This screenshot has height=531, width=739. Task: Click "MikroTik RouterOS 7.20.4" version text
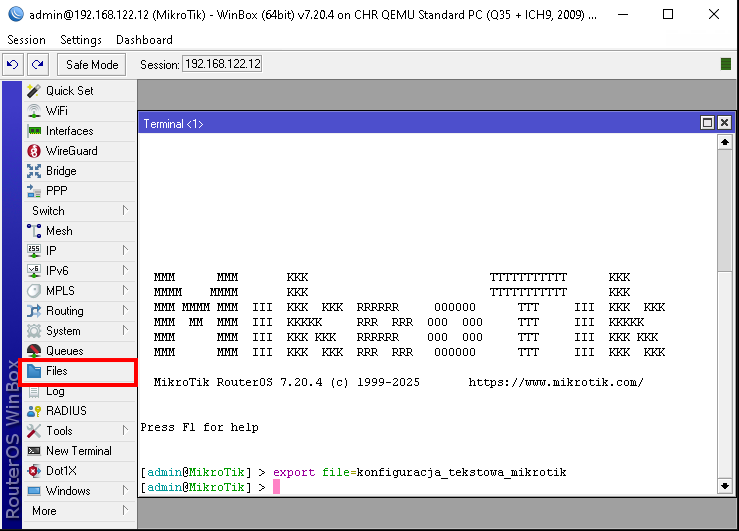[238, 382]
